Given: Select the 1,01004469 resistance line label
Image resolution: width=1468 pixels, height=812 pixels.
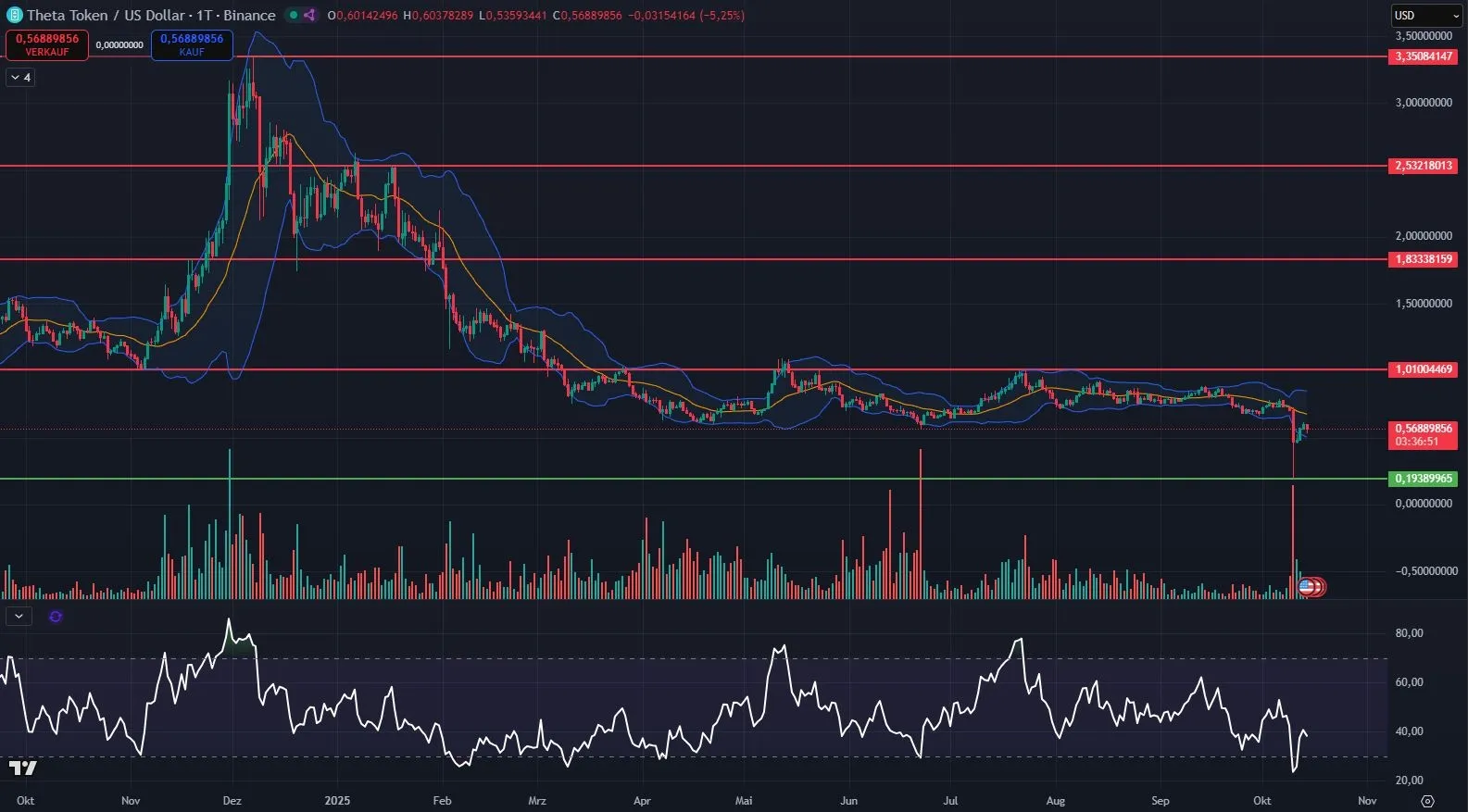Looking at the screenshot, I should point(1424,369).
